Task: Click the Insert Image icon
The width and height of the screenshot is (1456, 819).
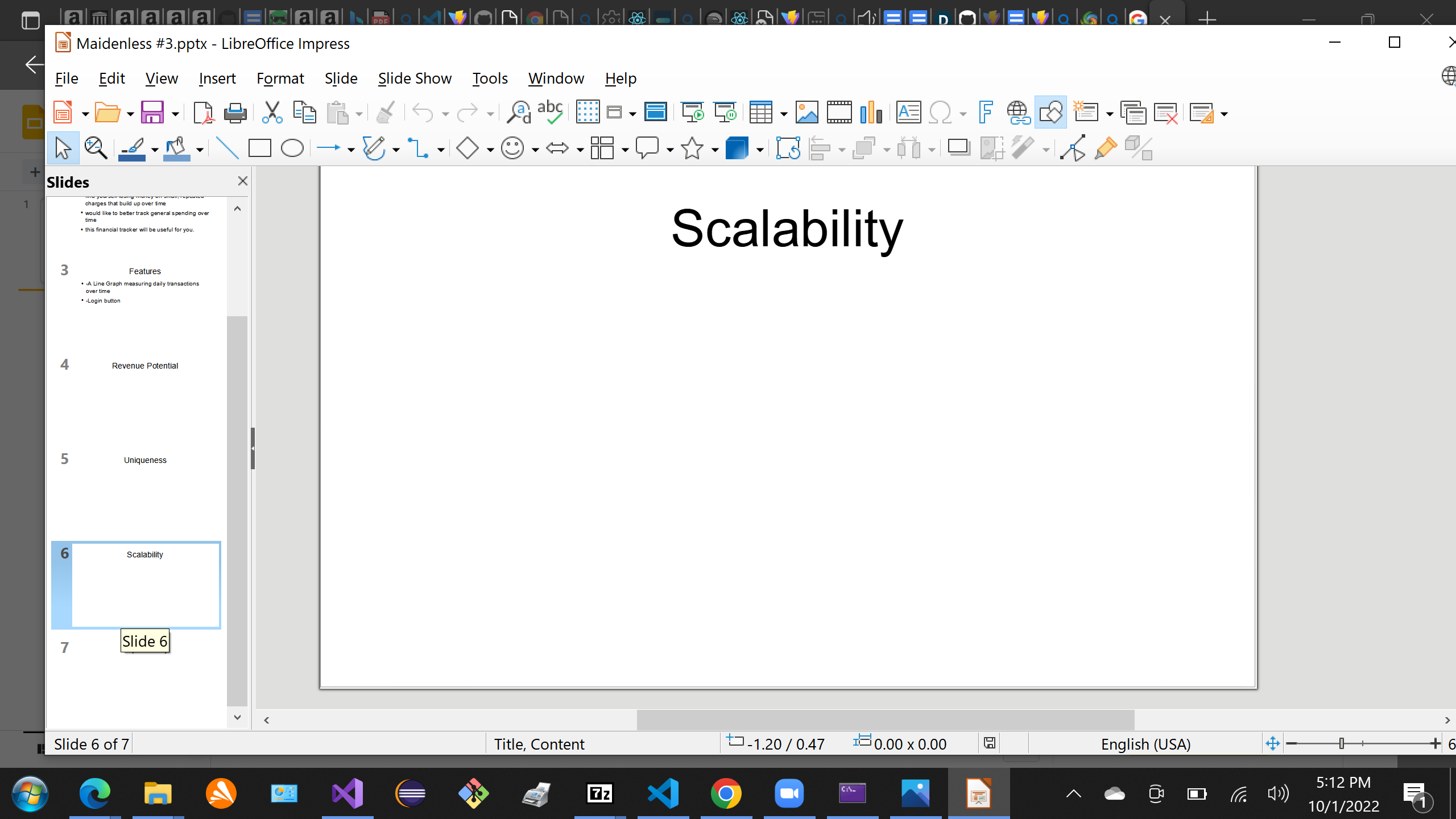Action: [x=806, y=113]
